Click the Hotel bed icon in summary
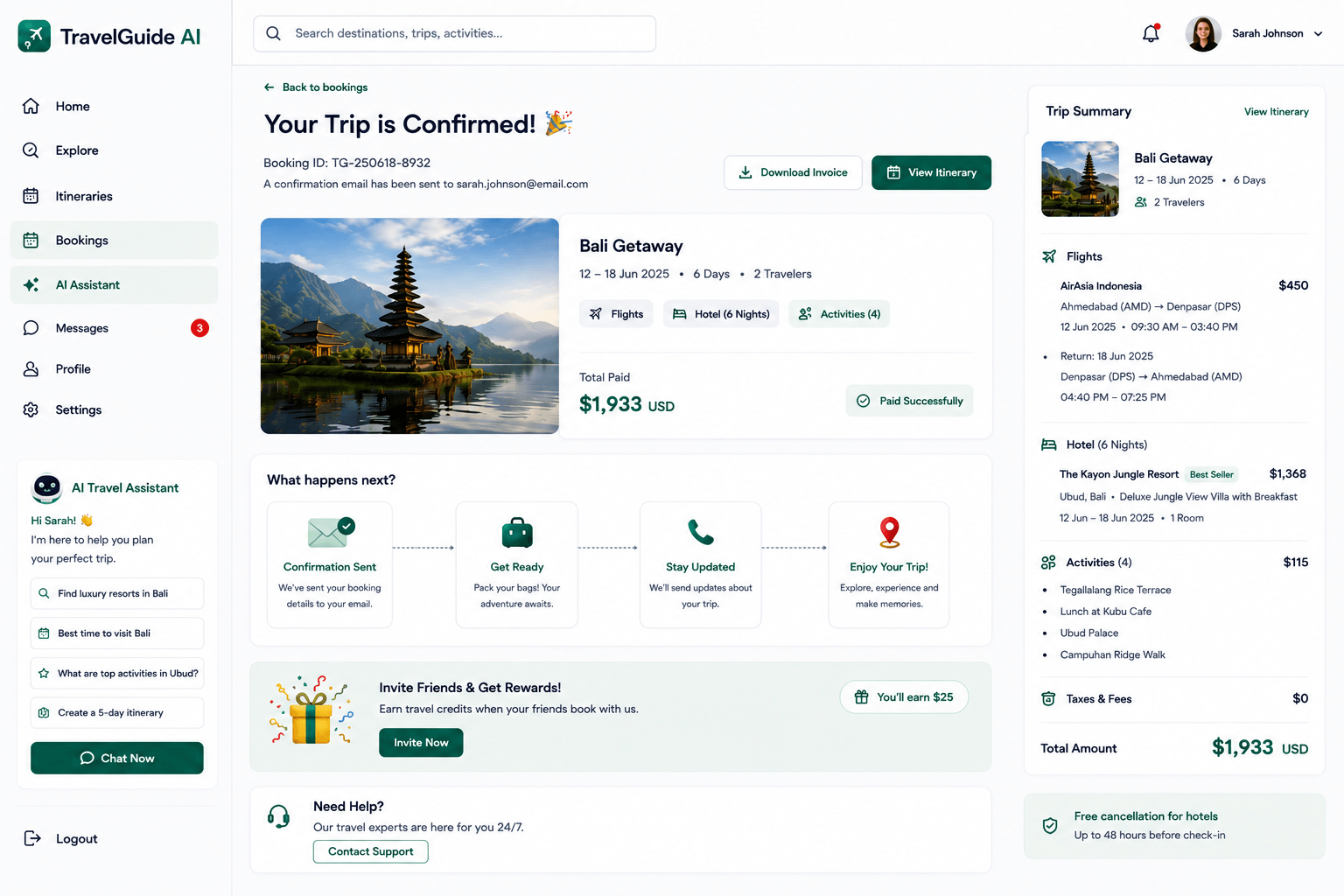Image resolution: width=1344 pixels, height=896 pixels. click(1049, 444)
